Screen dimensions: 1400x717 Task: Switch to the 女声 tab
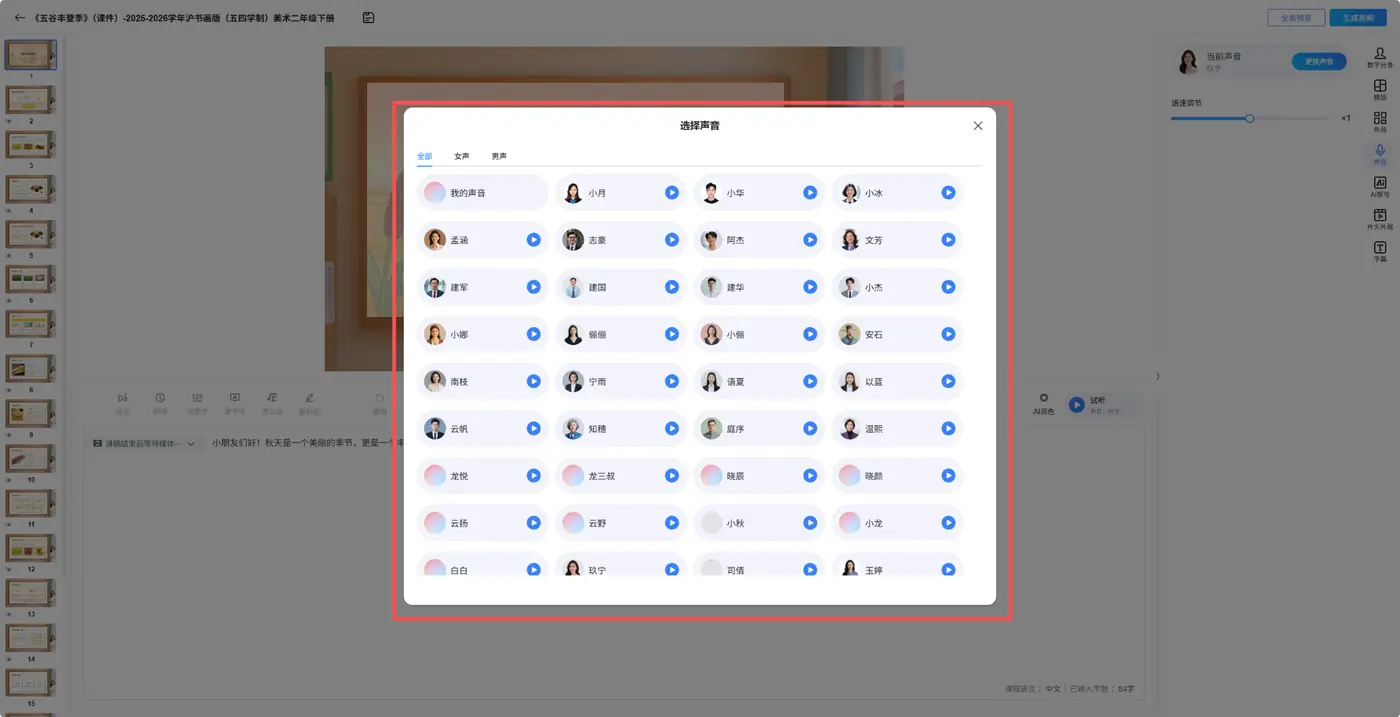461,156
